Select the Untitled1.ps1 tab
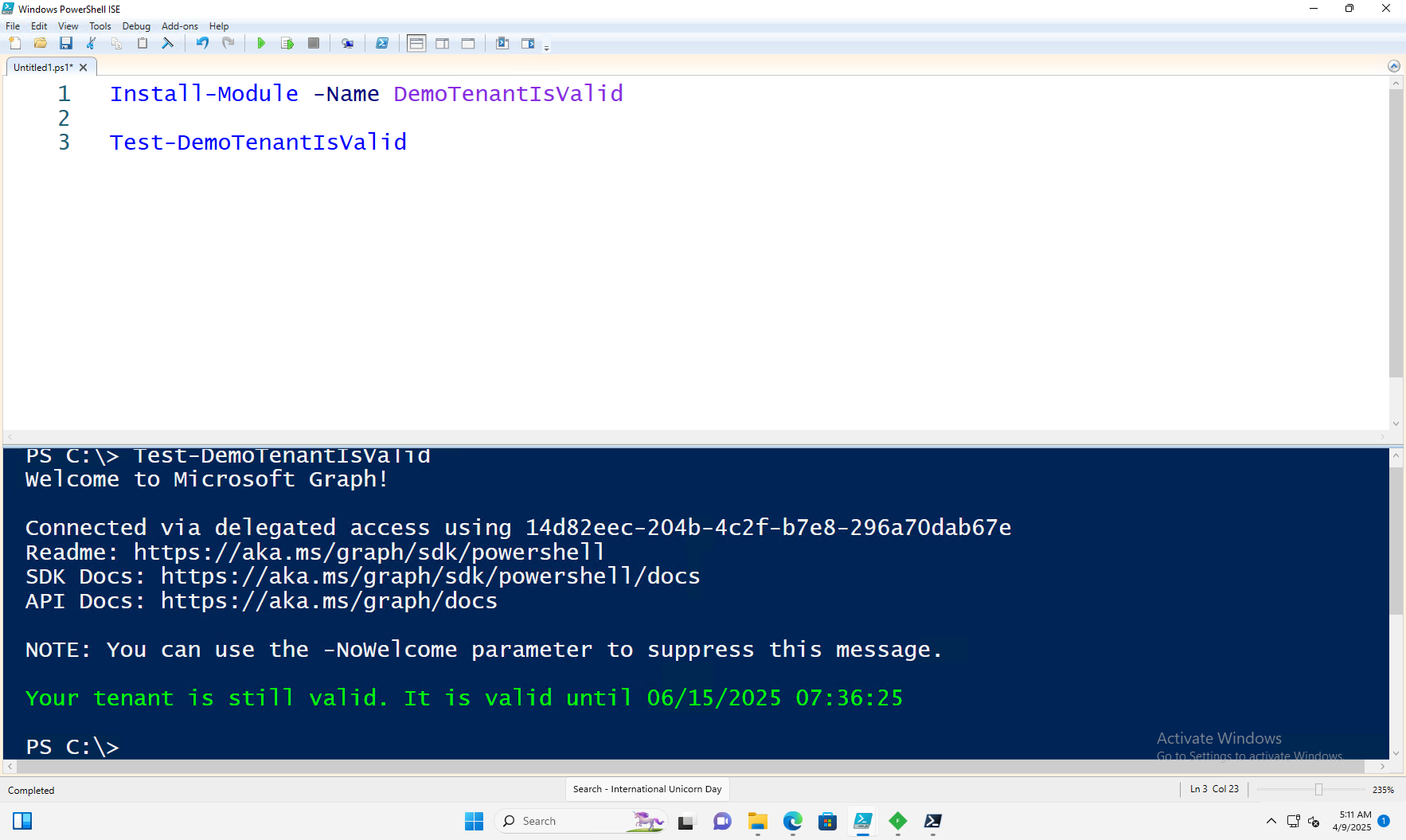The height and width of the screenshot is (840, 1406). coord(43,68)
